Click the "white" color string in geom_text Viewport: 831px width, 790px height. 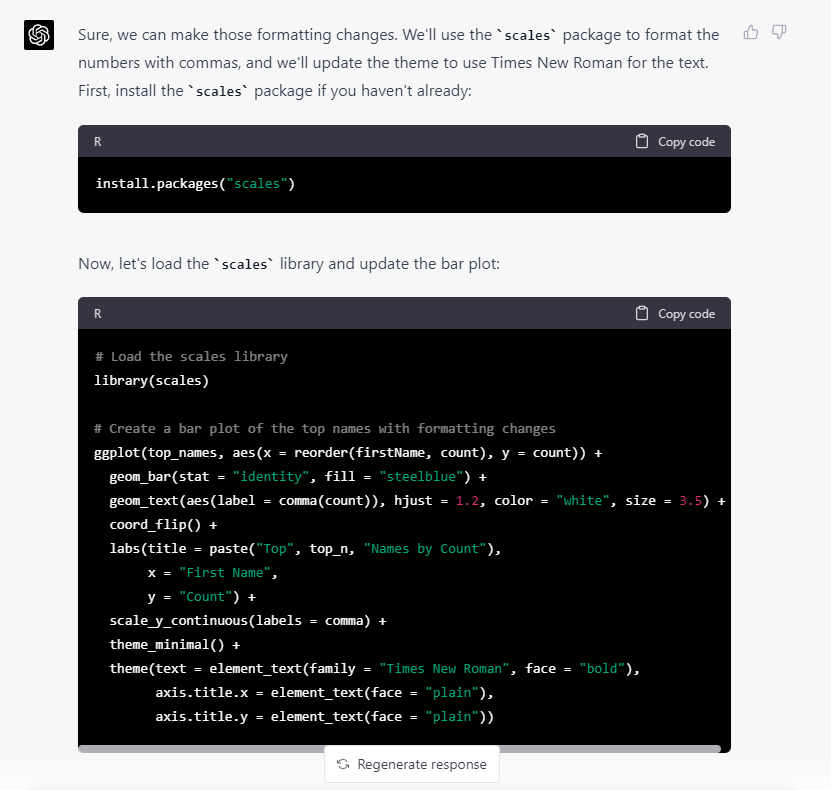(583, 501)
